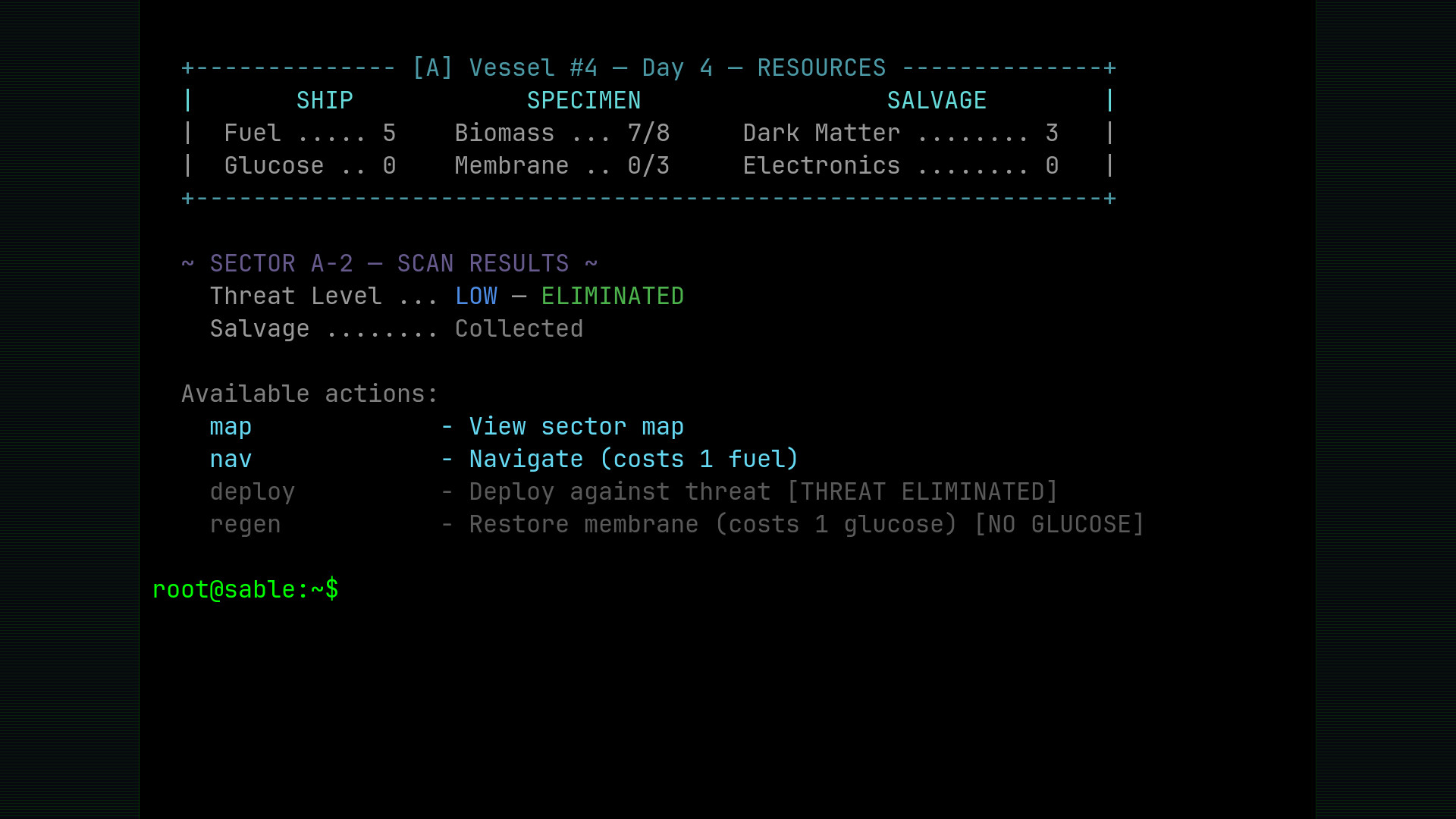Click the SECTOR A-2 scan results heading

(x=389, y=263)
